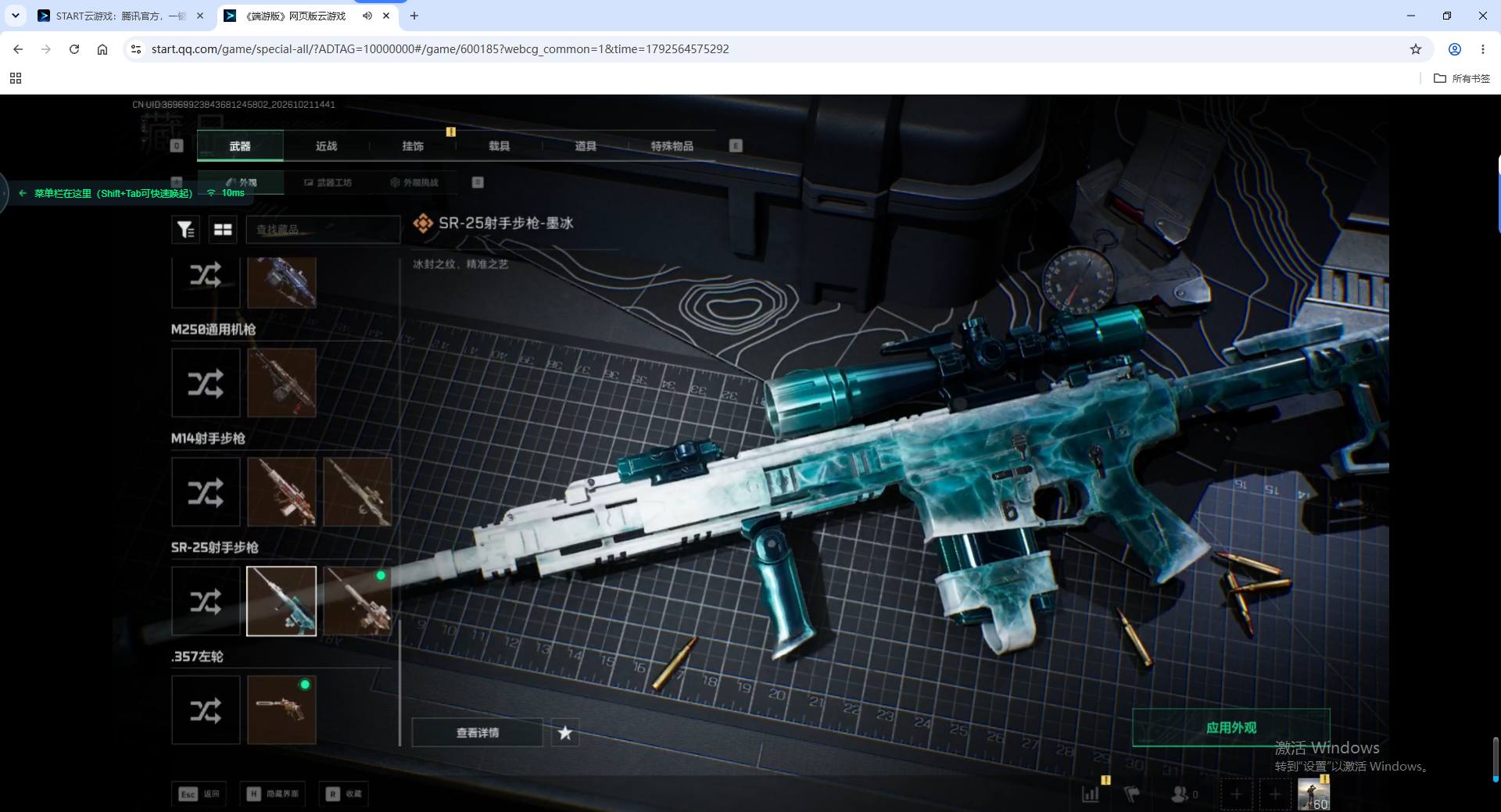Apply the skin with 应用外观 button
Image resolution: width=1501 pixels, height=812 pixels.
[1231, 728]
